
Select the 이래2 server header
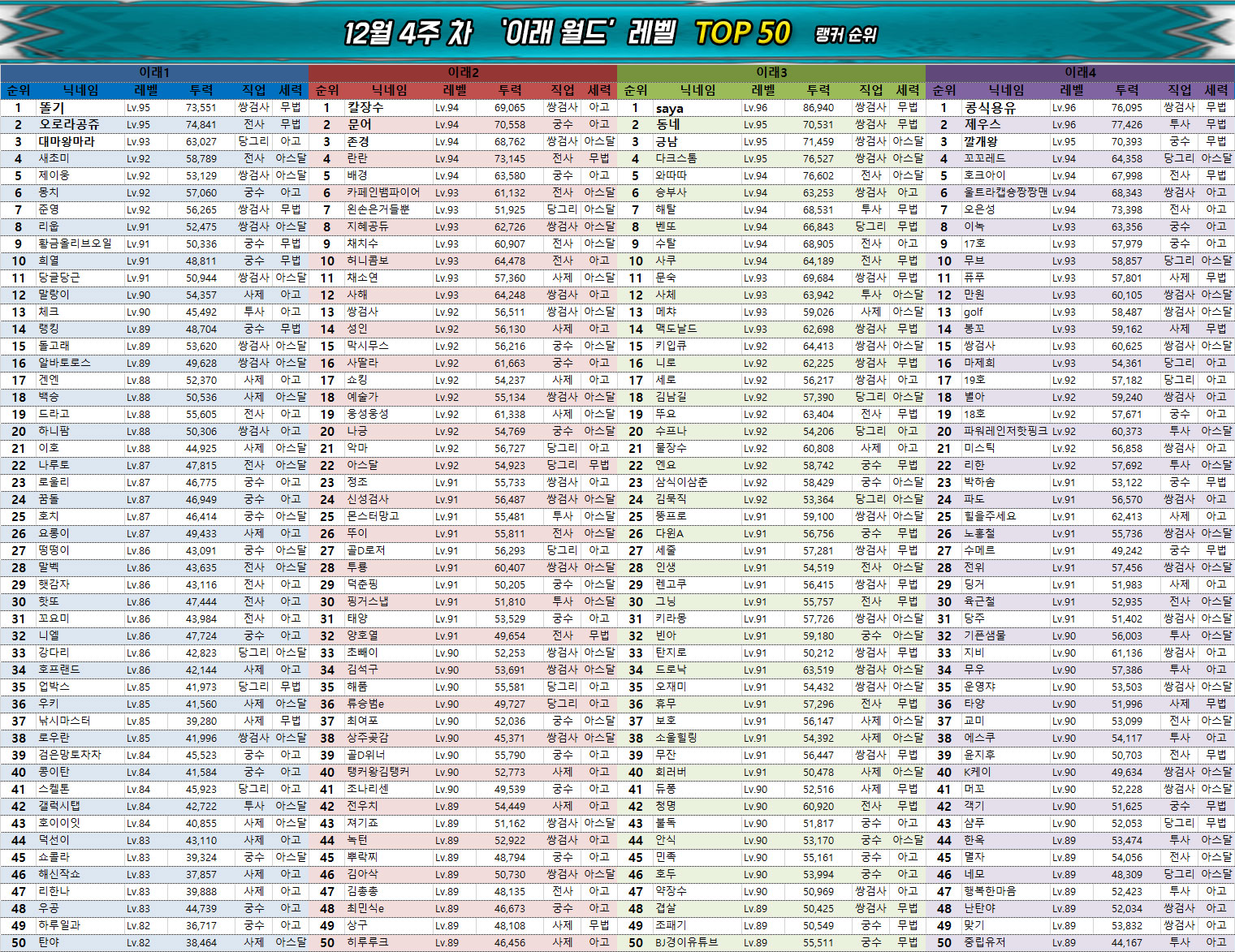click(463, 72)
